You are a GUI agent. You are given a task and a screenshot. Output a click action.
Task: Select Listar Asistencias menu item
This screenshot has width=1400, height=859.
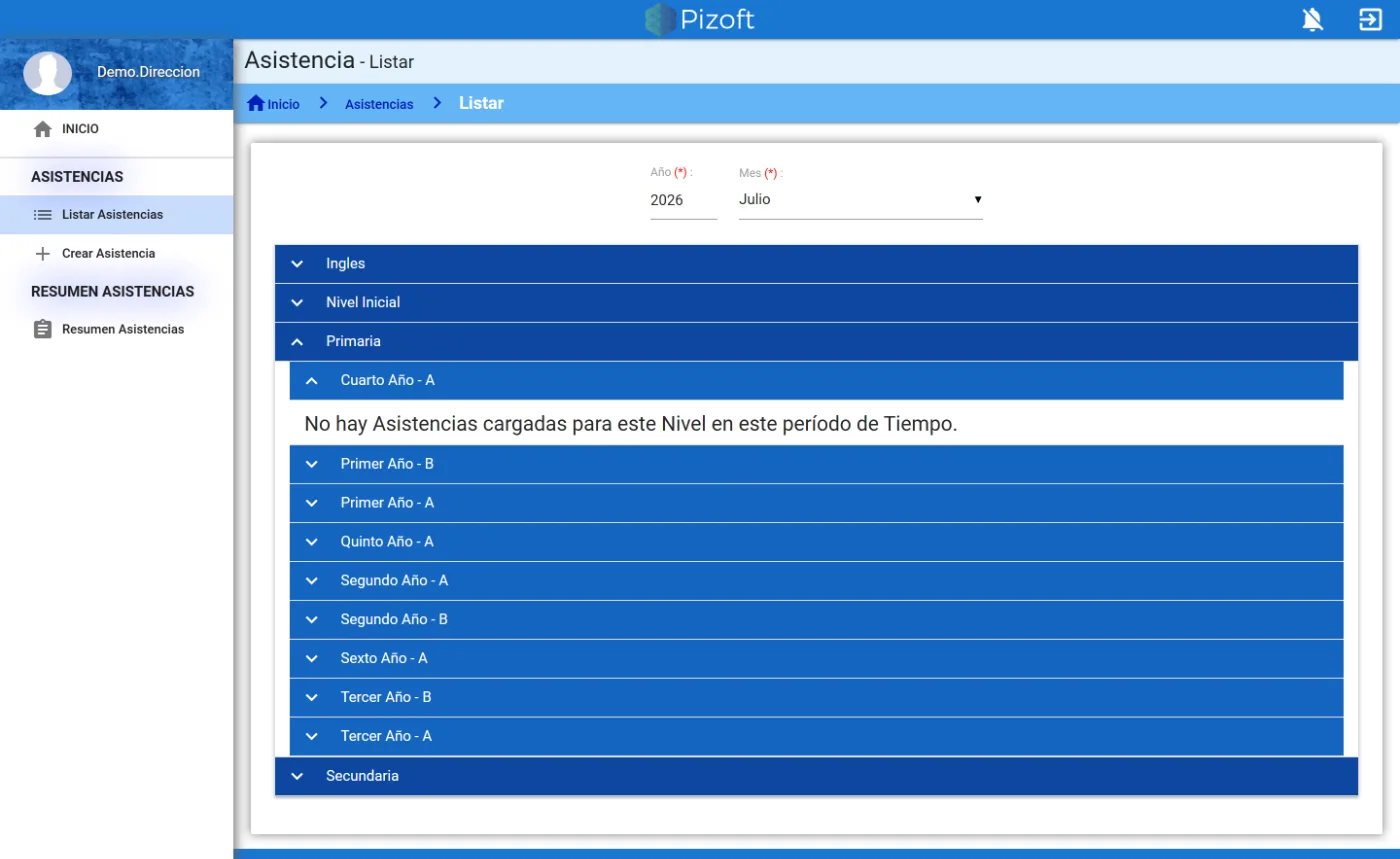pyautogui.click(x=116, y=215)
